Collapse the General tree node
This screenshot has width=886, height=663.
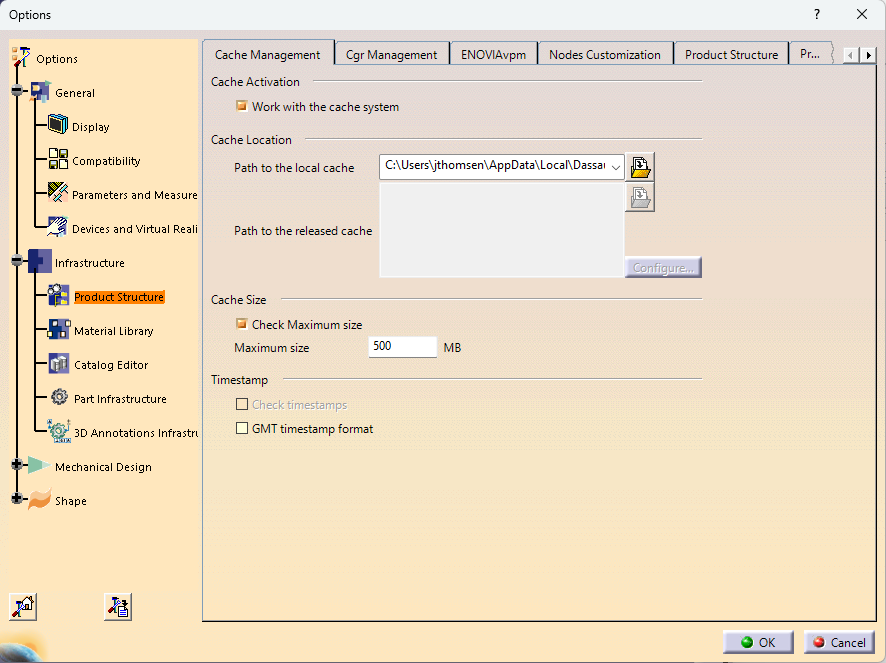(17, 90)
